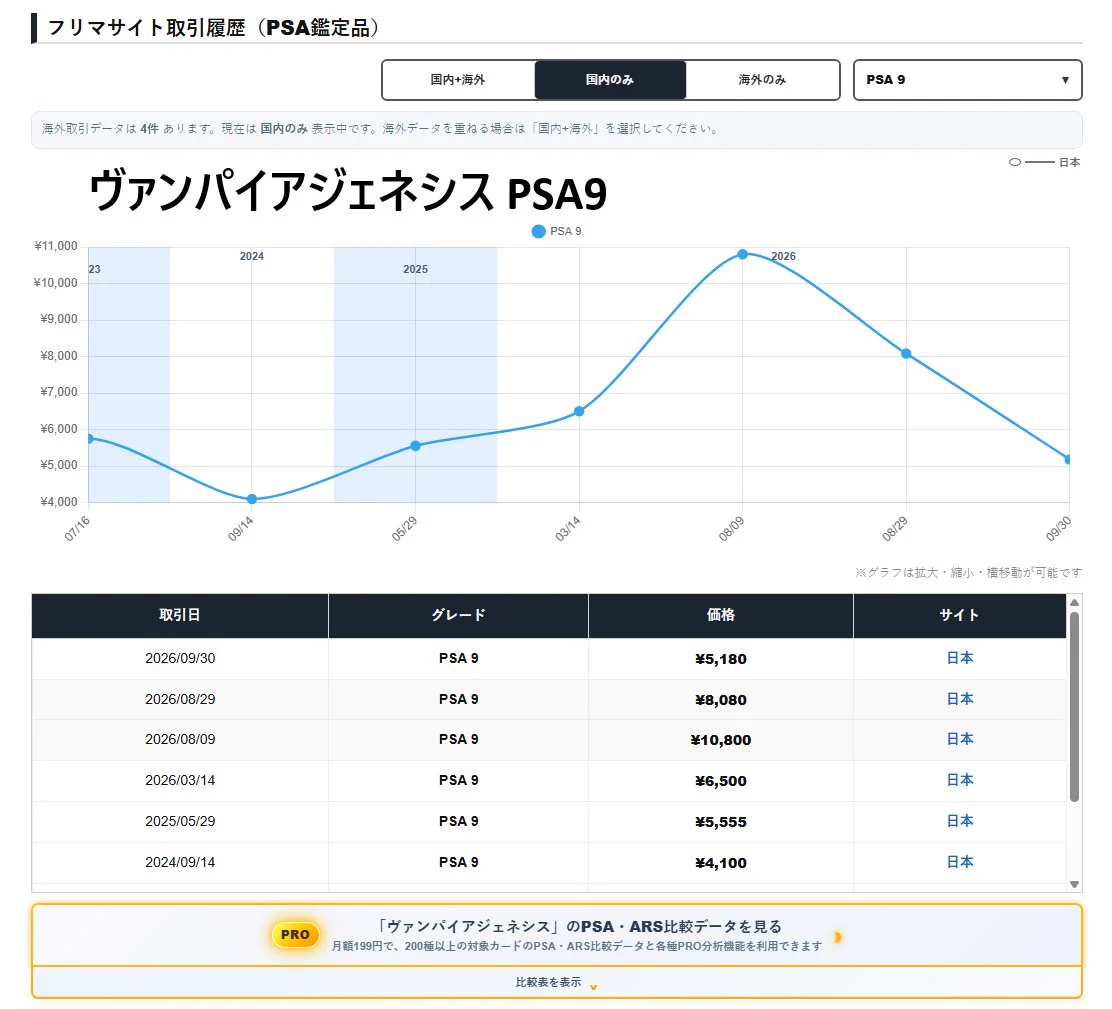Select the 国内のみ tab
The height and width of the screenshot is (1009, 1112).
click(610, 79)
